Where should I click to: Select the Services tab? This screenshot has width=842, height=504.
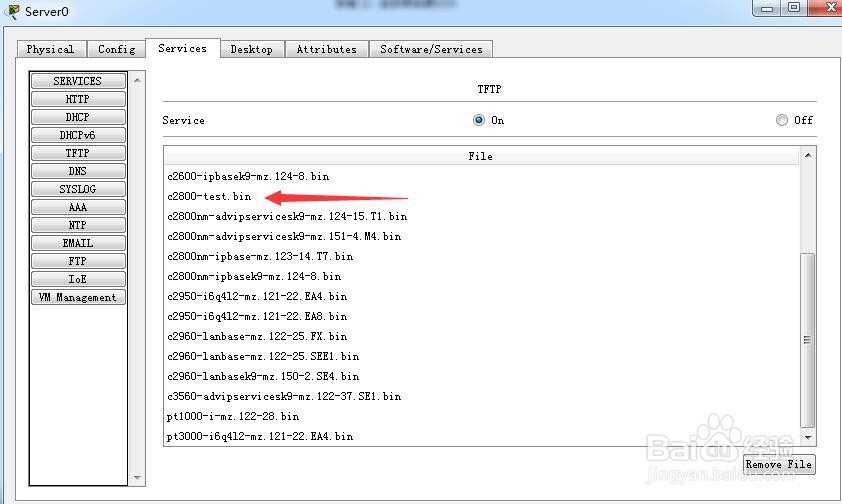click(x=183, y=48)
